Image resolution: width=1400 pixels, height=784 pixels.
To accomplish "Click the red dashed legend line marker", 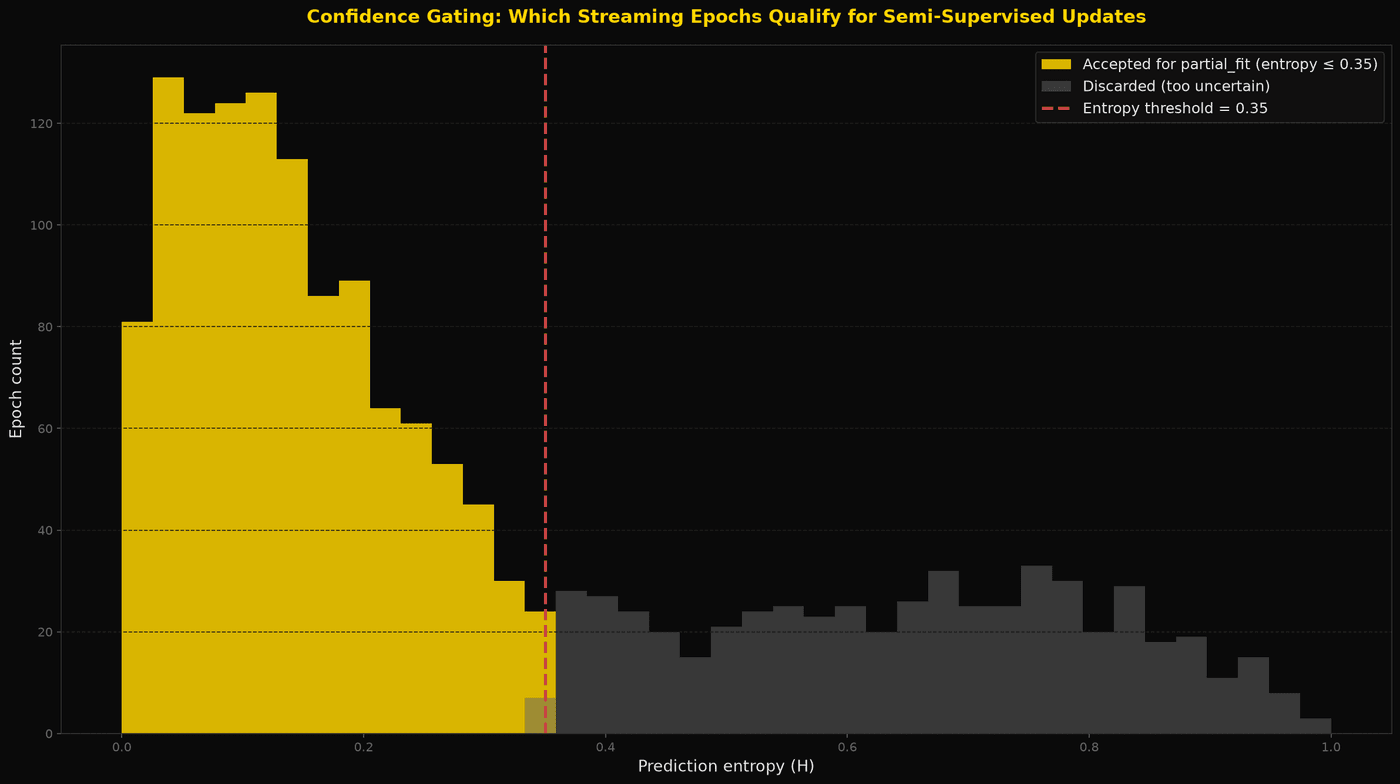I will [x=1056, y=108].
